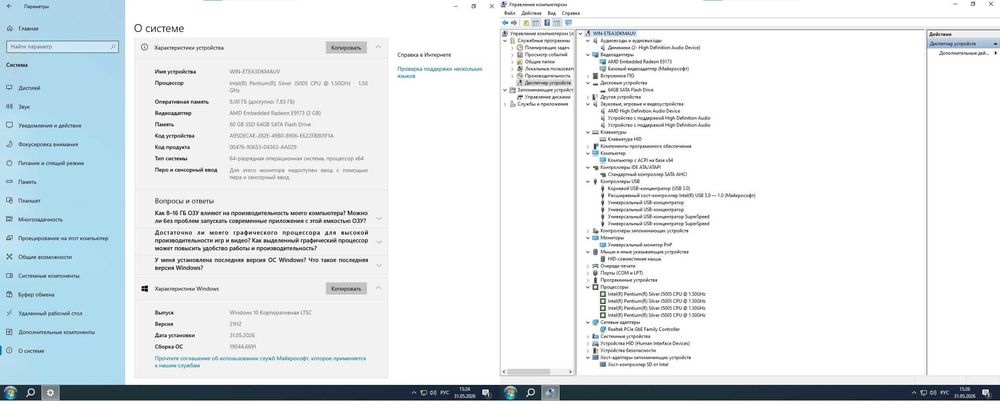Click the Computer Management icon on the right taskbar

coord(550,392)
